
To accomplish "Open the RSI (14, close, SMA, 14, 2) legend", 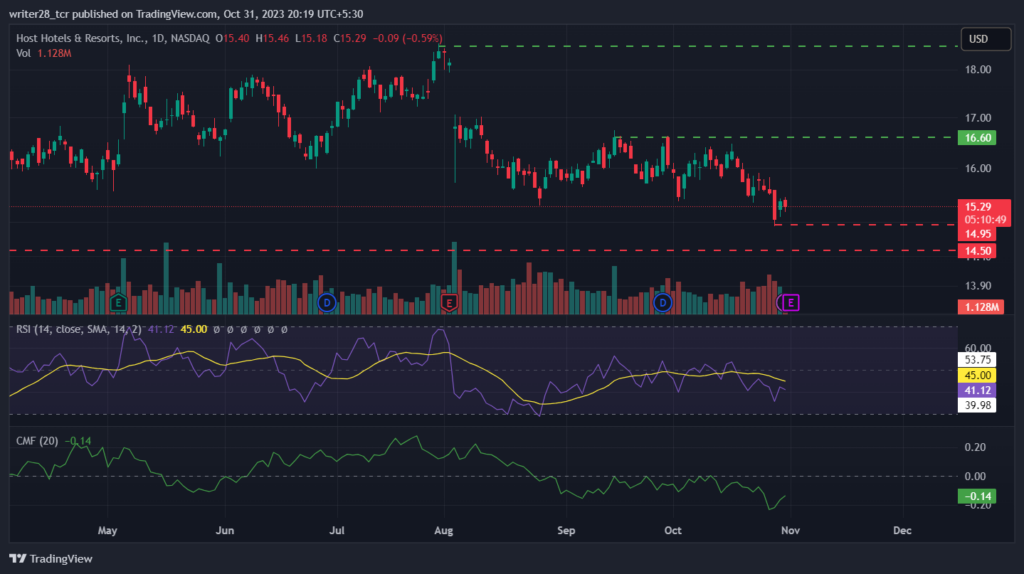I will pyautogui.click(x=78, y=329).
